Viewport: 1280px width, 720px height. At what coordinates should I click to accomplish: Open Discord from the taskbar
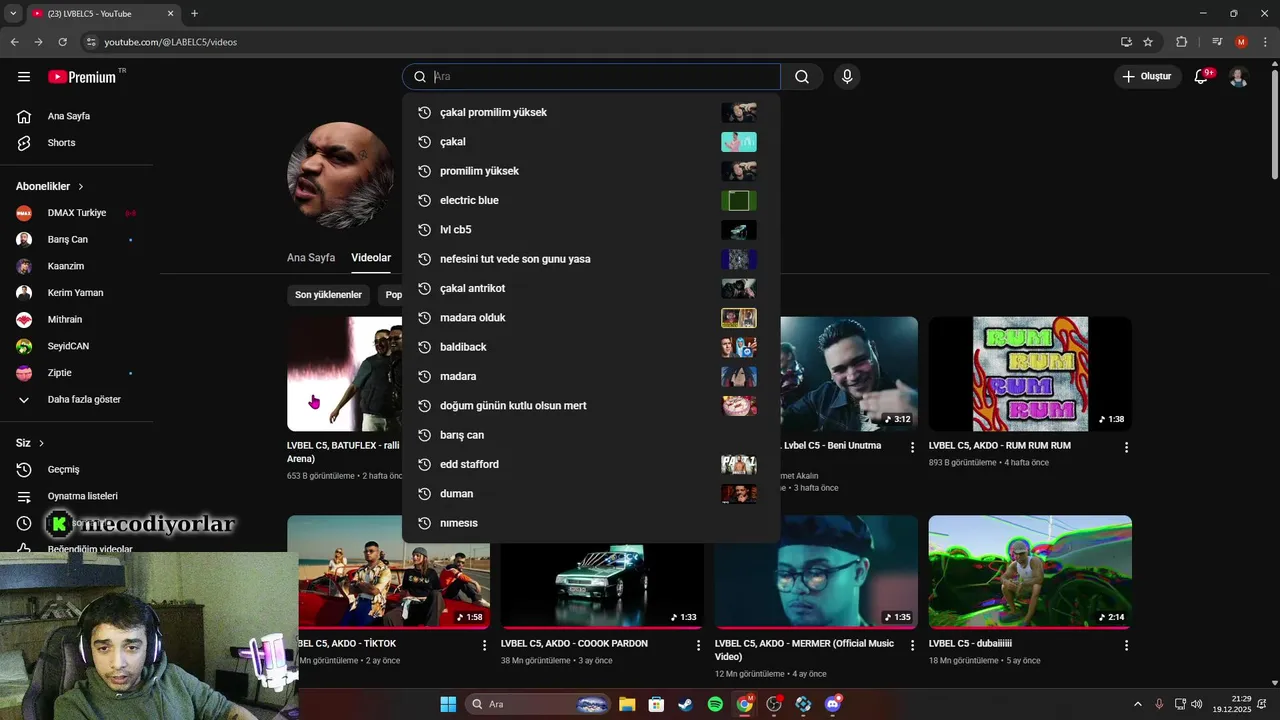[833, 704]
